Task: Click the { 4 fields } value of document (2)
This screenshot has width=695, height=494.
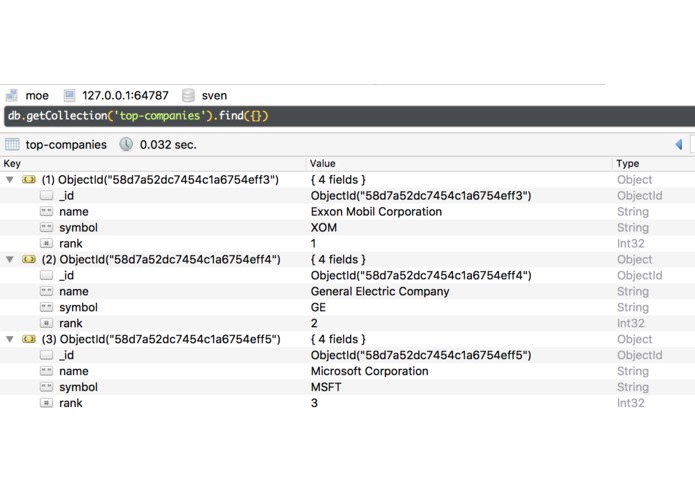Action: pyautogui.click(x=338, y=259)
